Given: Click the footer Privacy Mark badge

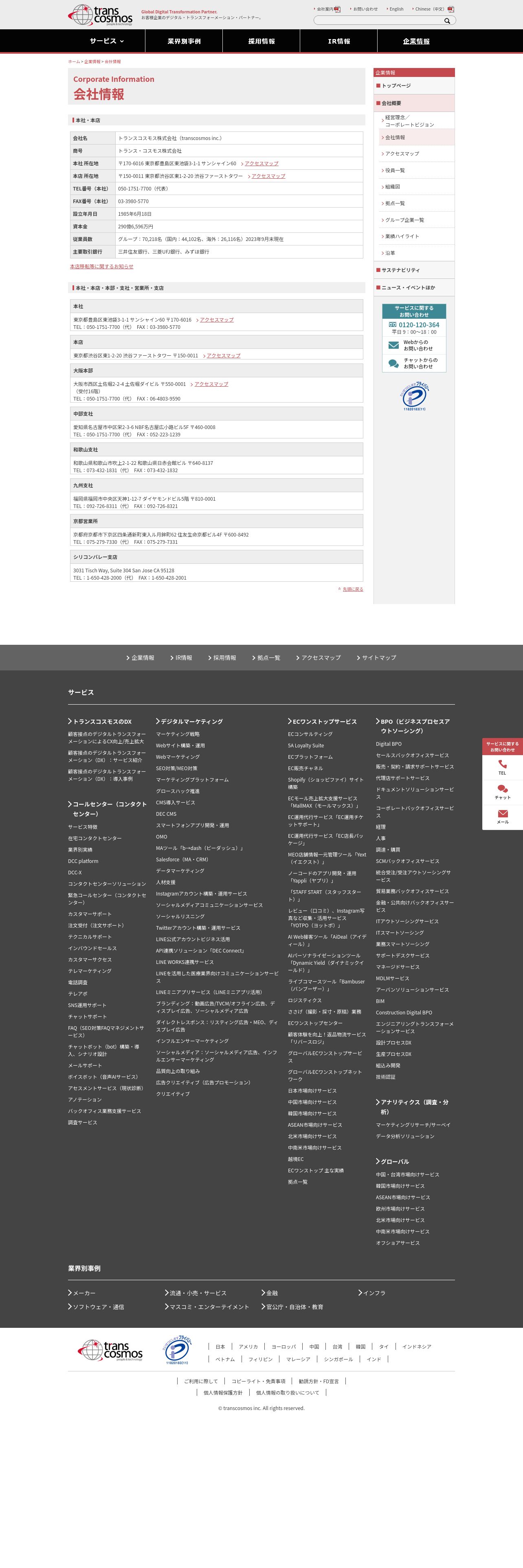Looking at the screenshot, I should (177, 1350).
